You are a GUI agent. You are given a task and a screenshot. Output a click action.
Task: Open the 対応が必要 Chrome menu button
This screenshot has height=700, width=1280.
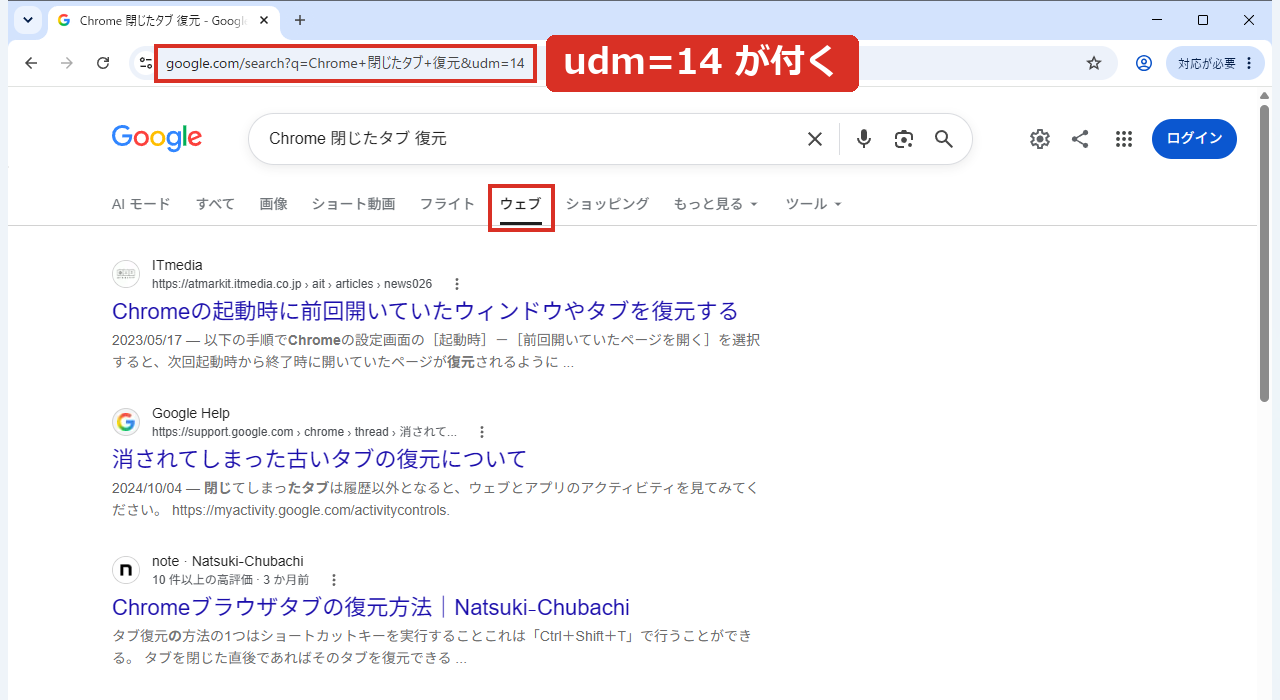(1215, 63)
